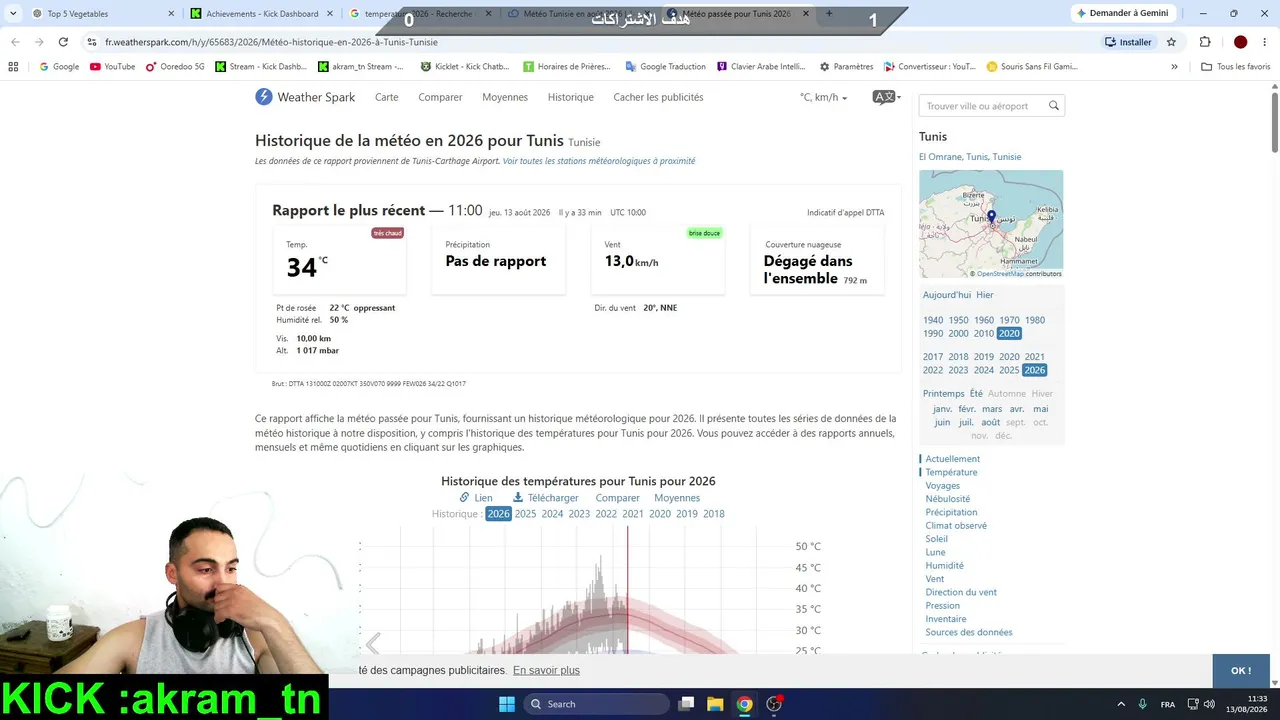Click the Windows taskbar Search box
Viewport: 1280px width, 720px height.
[596, 704]
